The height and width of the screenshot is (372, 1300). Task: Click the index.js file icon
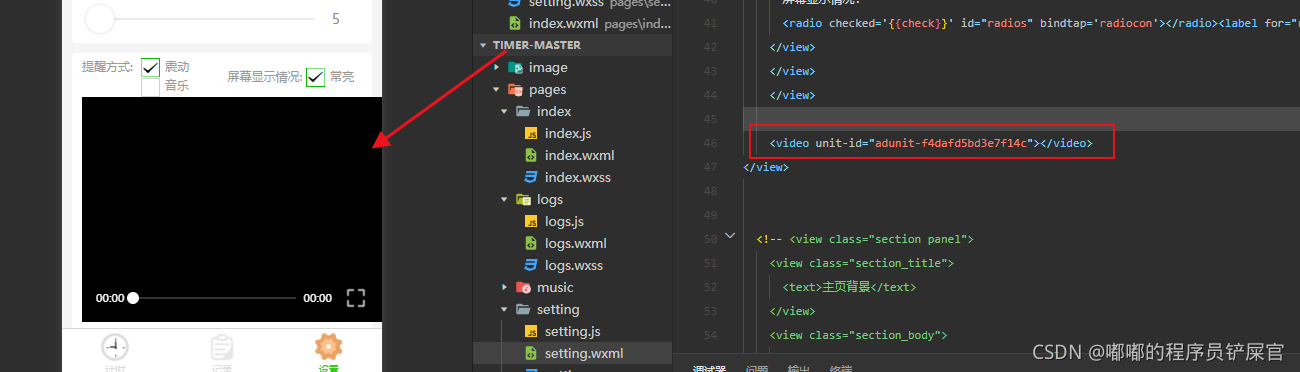pos(532,133)
